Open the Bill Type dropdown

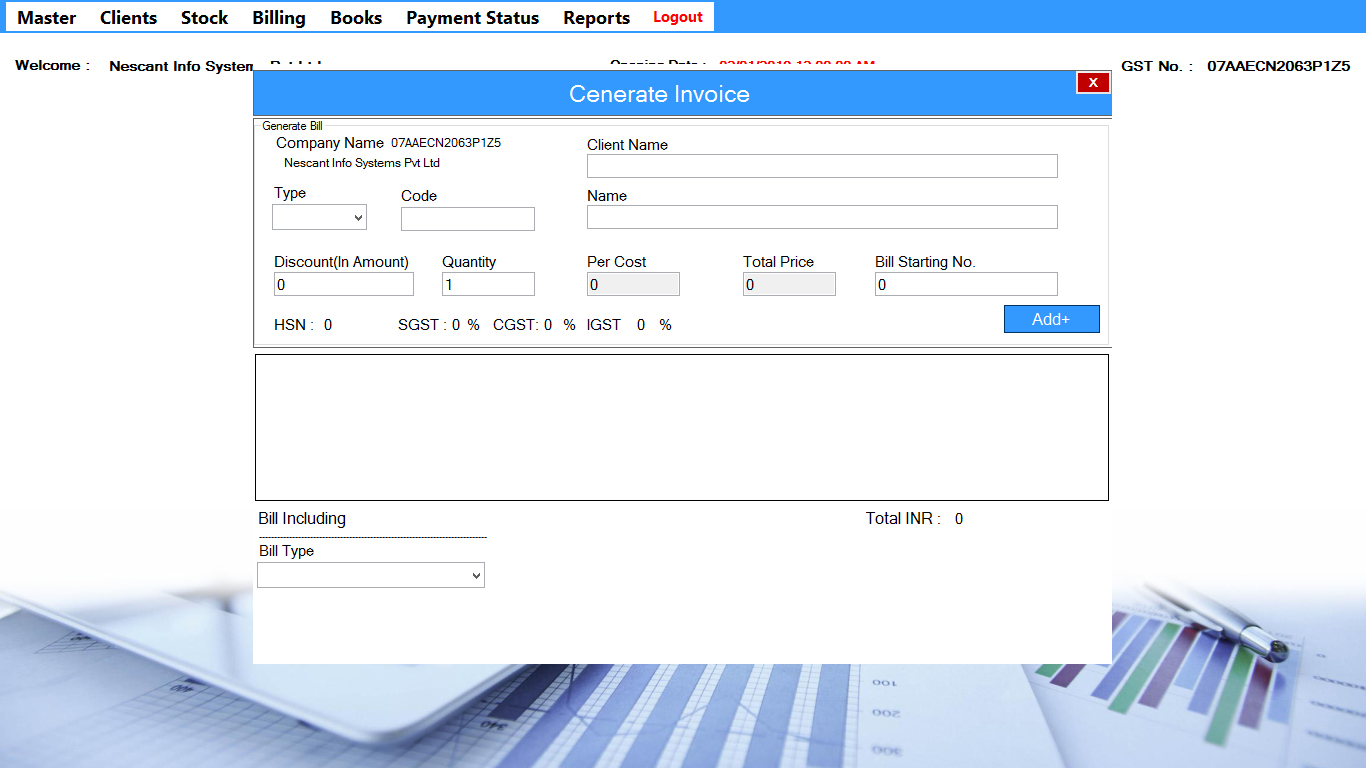click(x=371, y=575)
